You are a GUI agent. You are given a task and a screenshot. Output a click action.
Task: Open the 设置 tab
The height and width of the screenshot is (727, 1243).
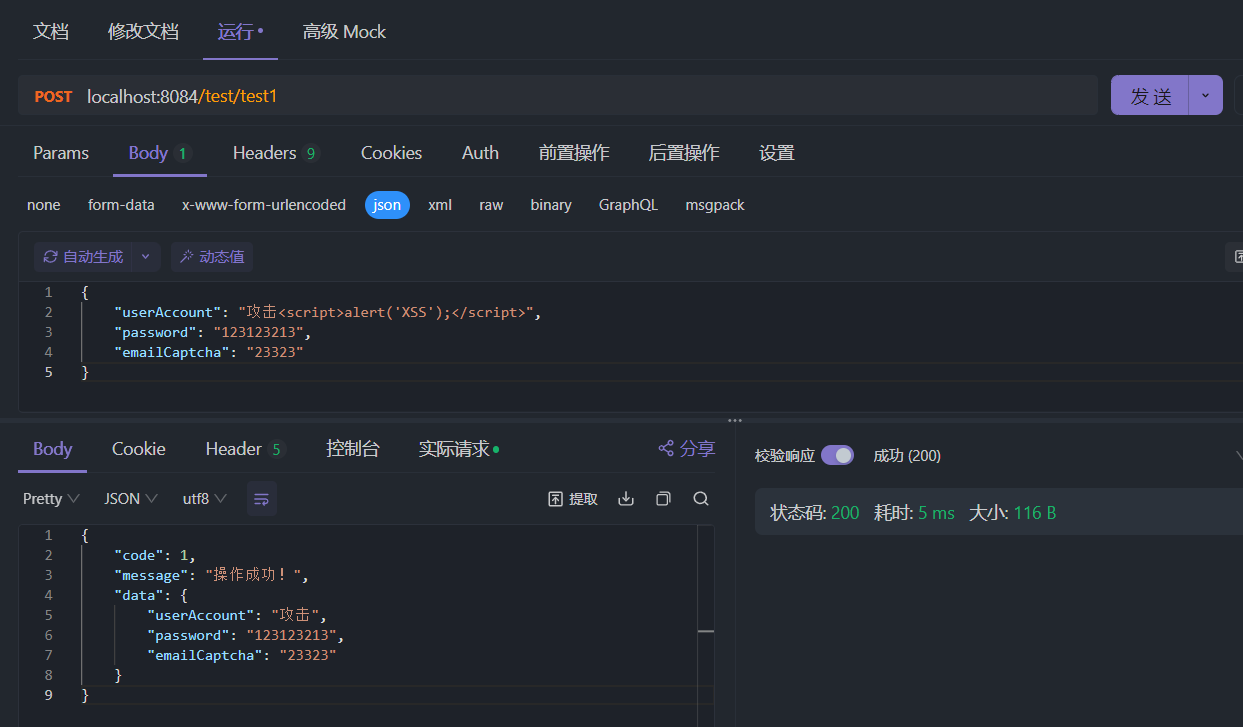(x=777, y=153)
